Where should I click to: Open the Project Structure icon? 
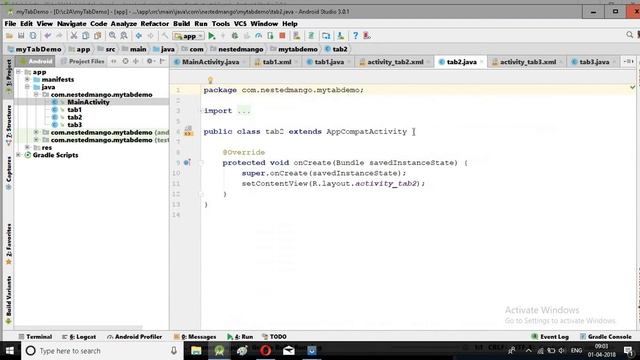326,36
